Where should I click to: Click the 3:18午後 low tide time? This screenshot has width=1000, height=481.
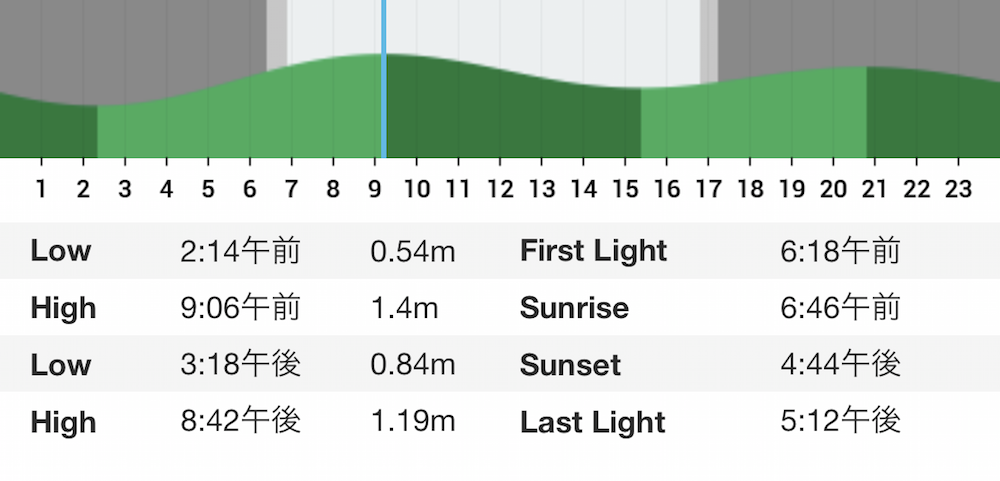click(x=240, y=365)
